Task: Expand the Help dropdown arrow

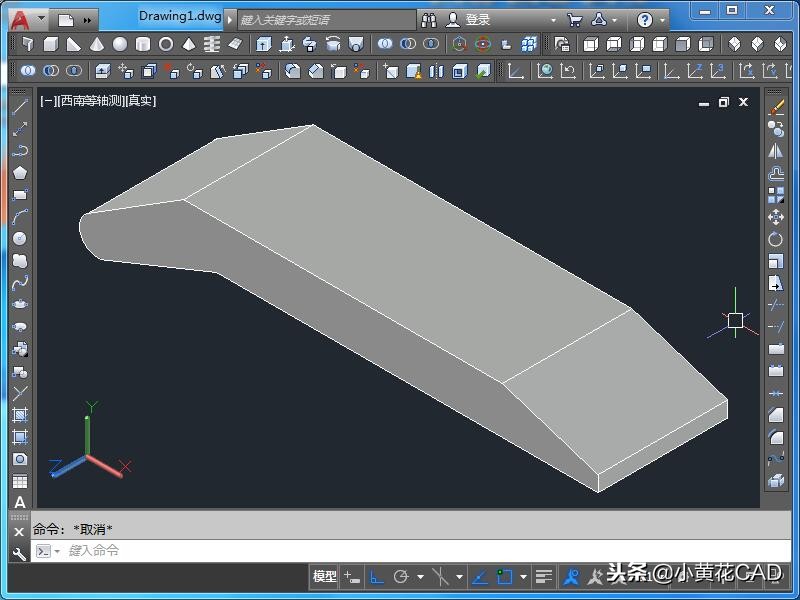Action: [663, 20]
